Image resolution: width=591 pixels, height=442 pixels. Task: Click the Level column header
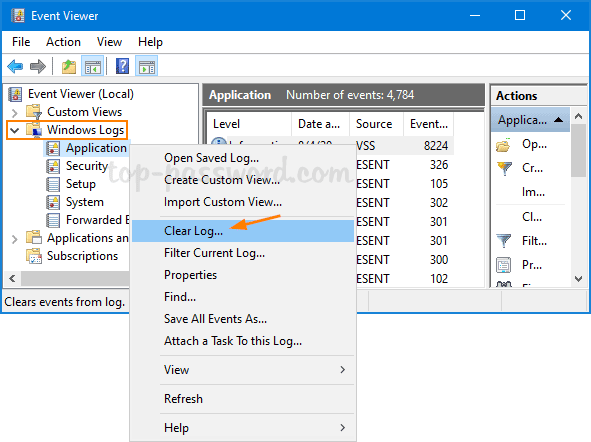click(x=249, y=124)
